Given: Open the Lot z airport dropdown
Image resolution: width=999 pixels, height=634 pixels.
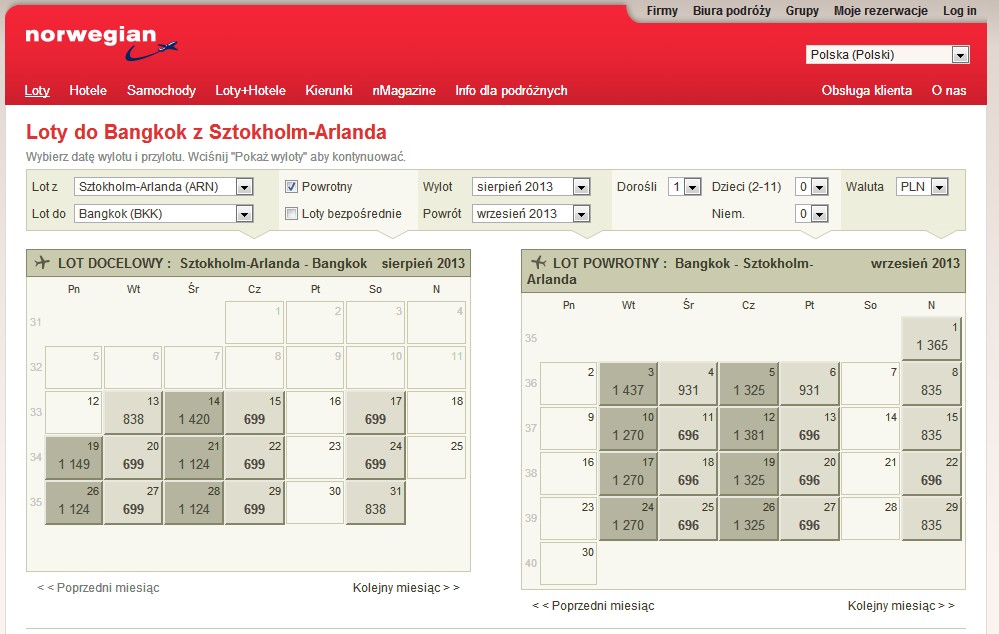Looking at the screenshot, I should 164,187.
